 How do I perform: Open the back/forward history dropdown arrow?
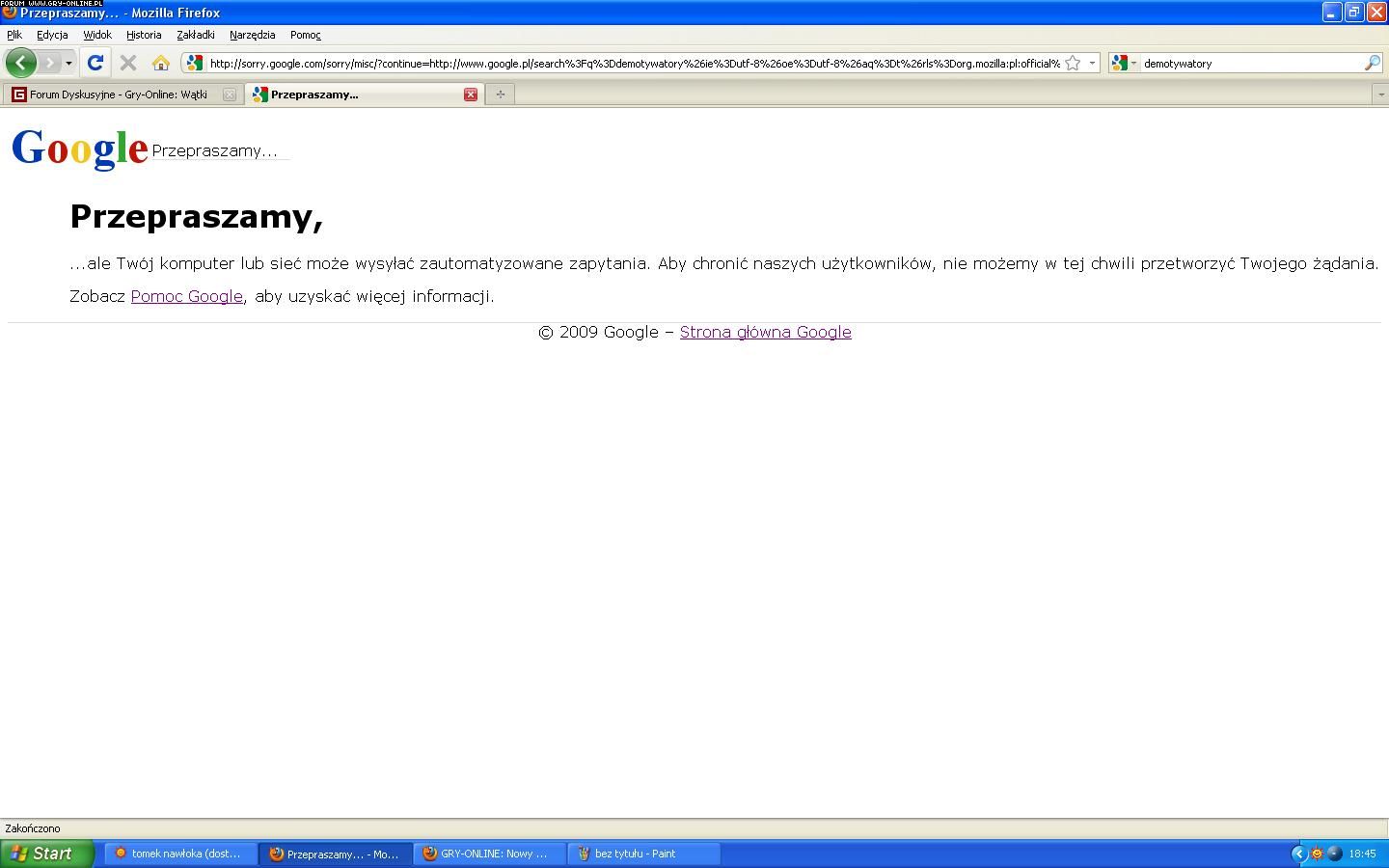(x=68, y=64)
